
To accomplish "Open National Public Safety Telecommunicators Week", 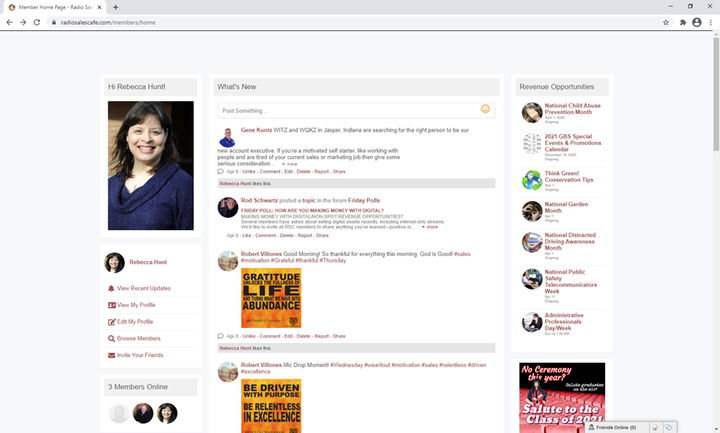I will click(x=571, y=281).
